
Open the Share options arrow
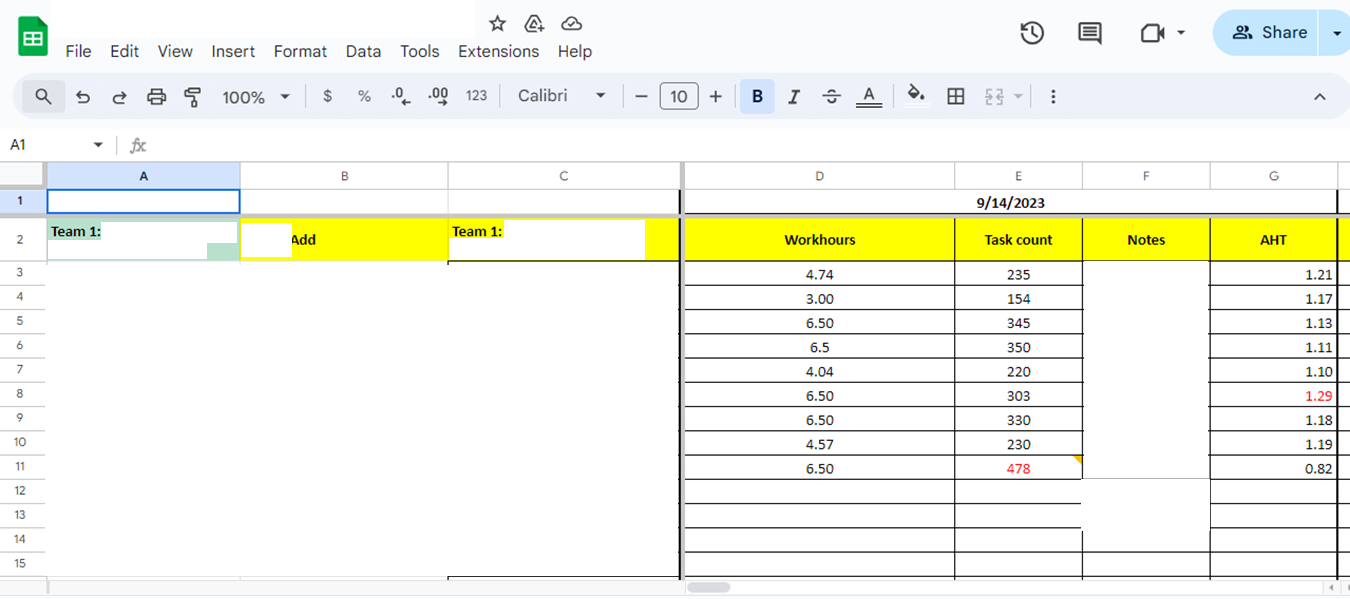pos(1336,33)
